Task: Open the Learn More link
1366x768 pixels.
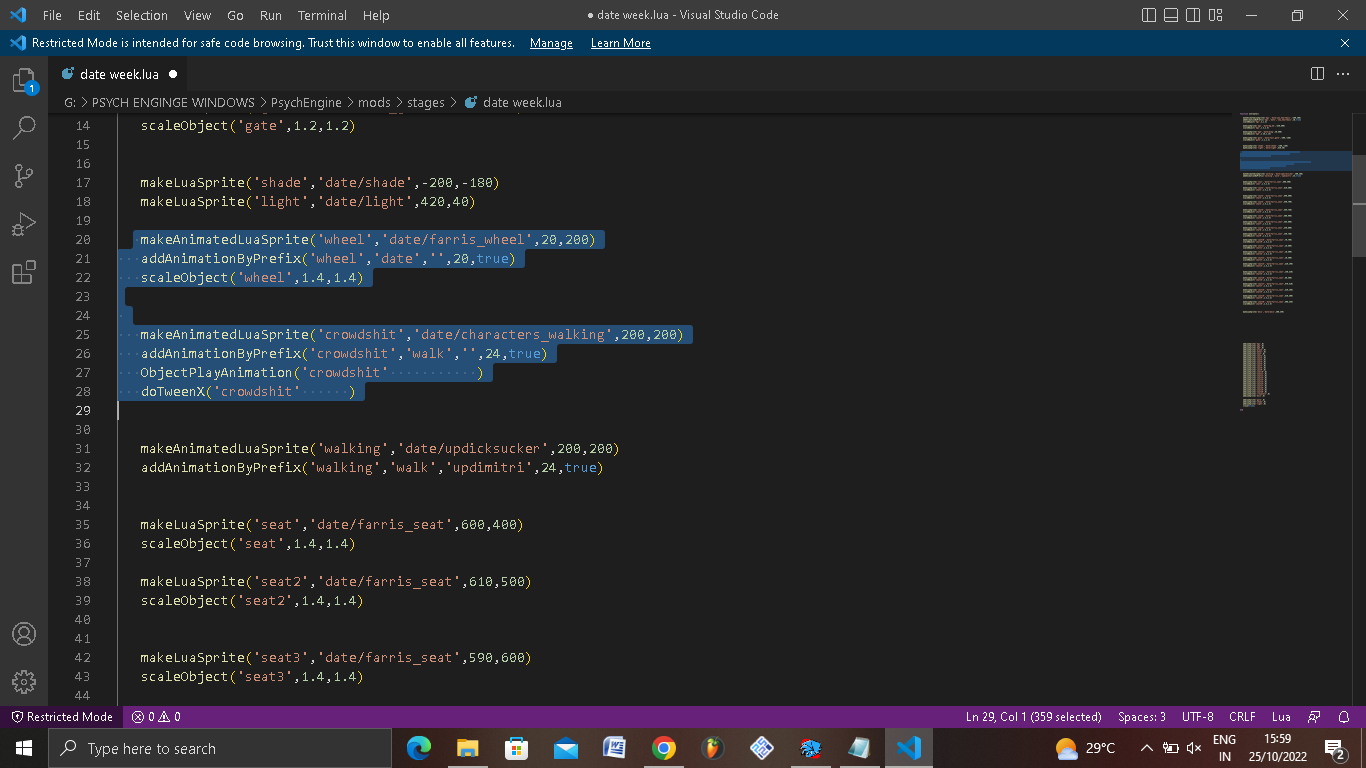Action: point(620,42)
